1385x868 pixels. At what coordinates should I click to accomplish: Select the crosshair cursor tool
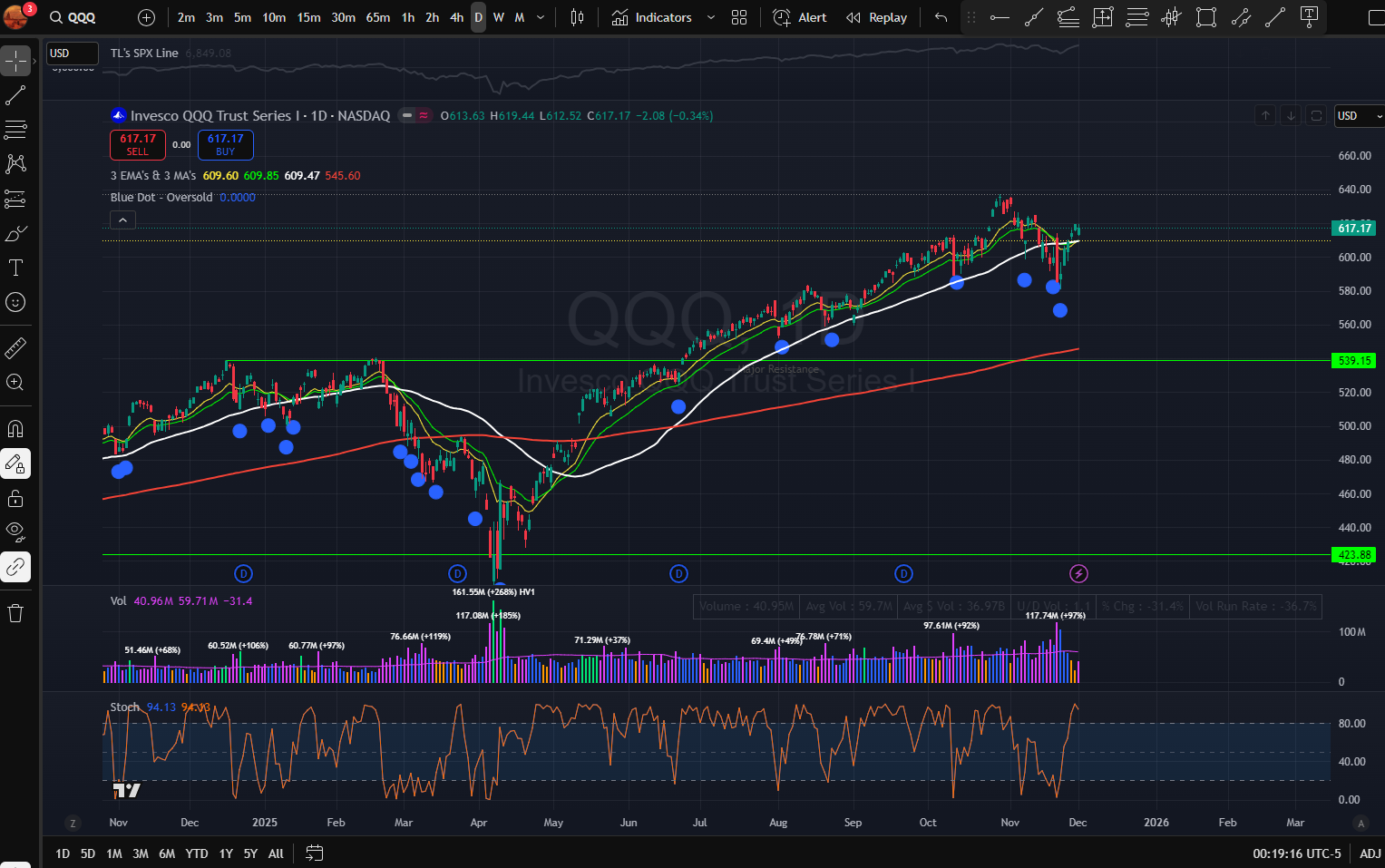pyautogui.click(x=15, y=61)
